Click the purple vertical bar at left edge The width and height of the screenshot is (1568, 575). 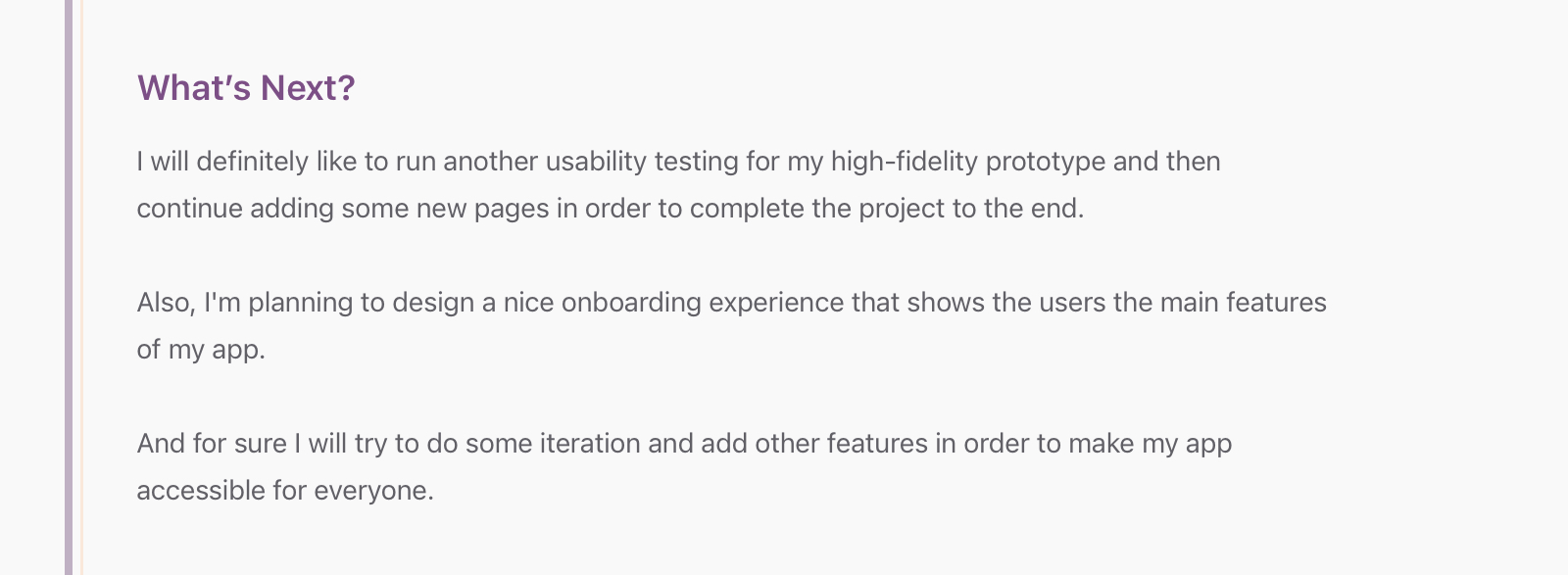69,287
